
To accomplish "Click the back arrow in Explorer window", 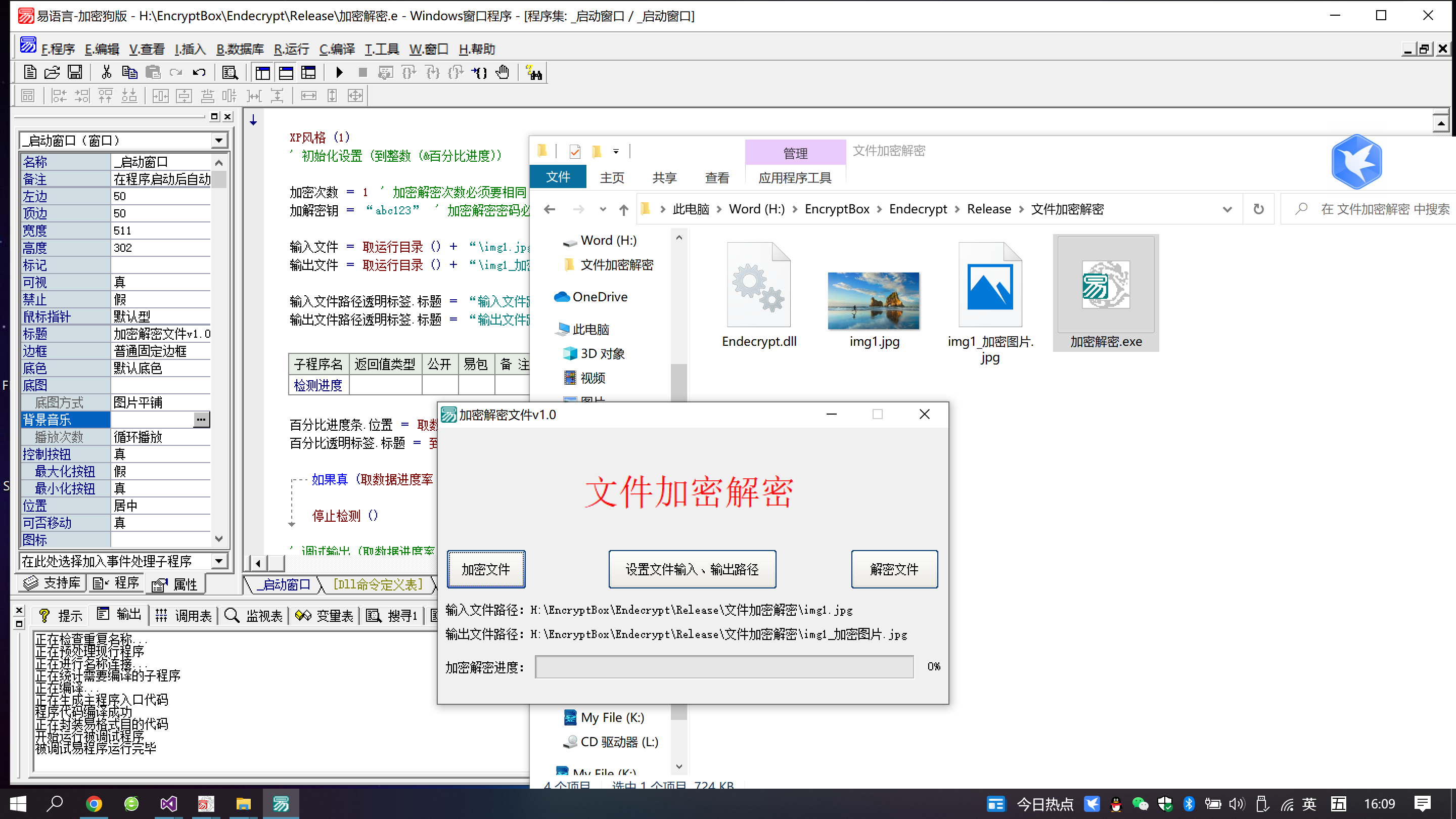I will click(550, 210).
